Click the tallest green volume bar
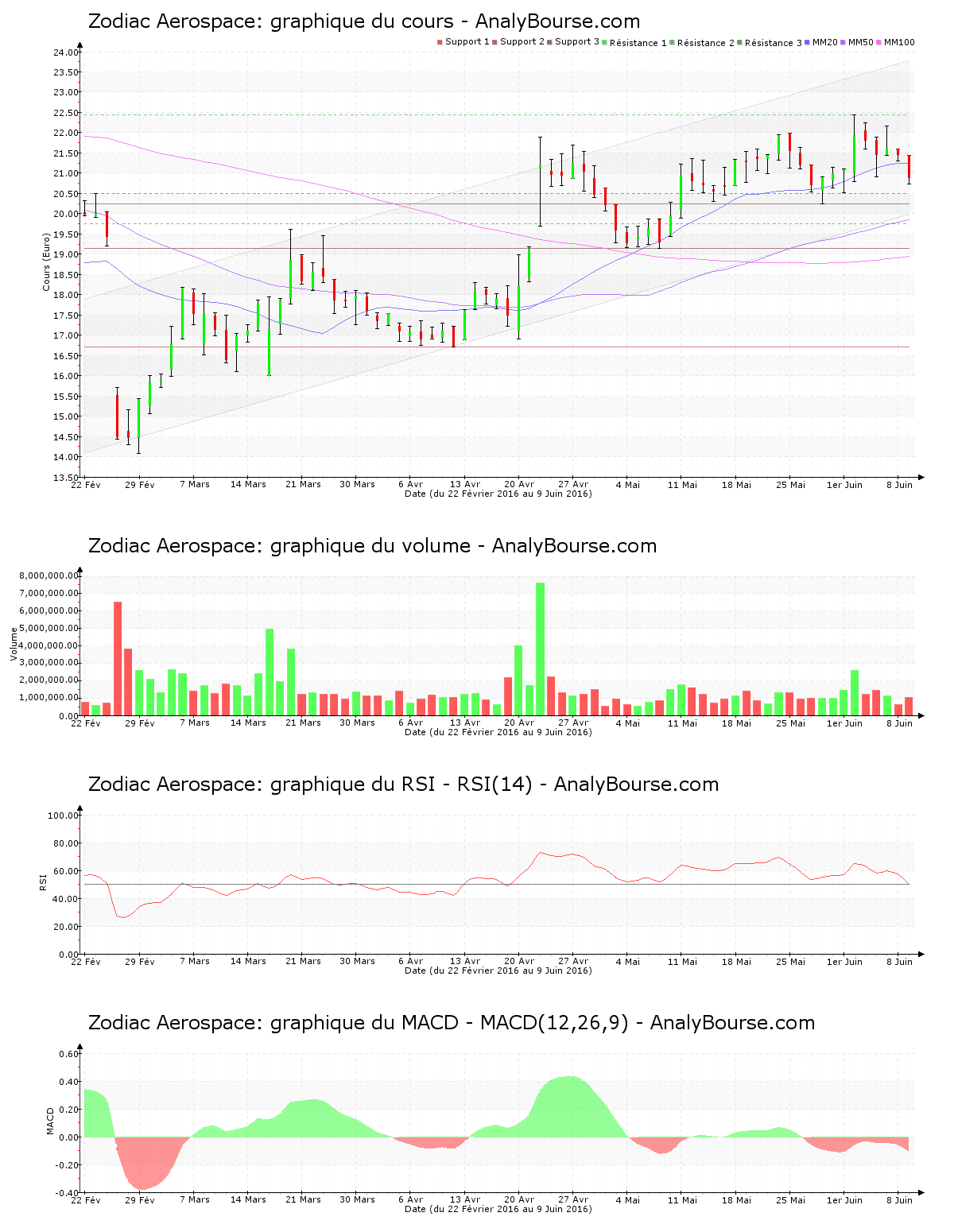This screenshot has width=954, height=1232. (541, 649)
